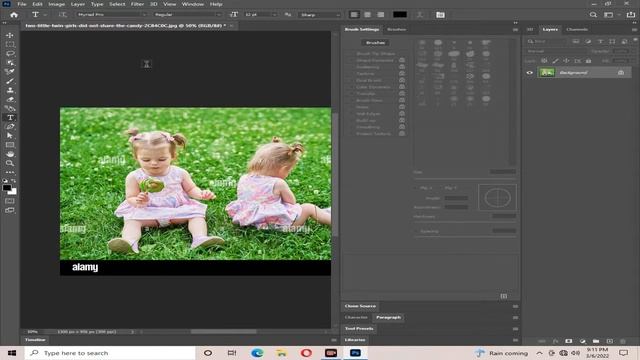Click the Search magnifier in options bar
The height and width of the screenshot is (360, 640).
tap(593, 15)
